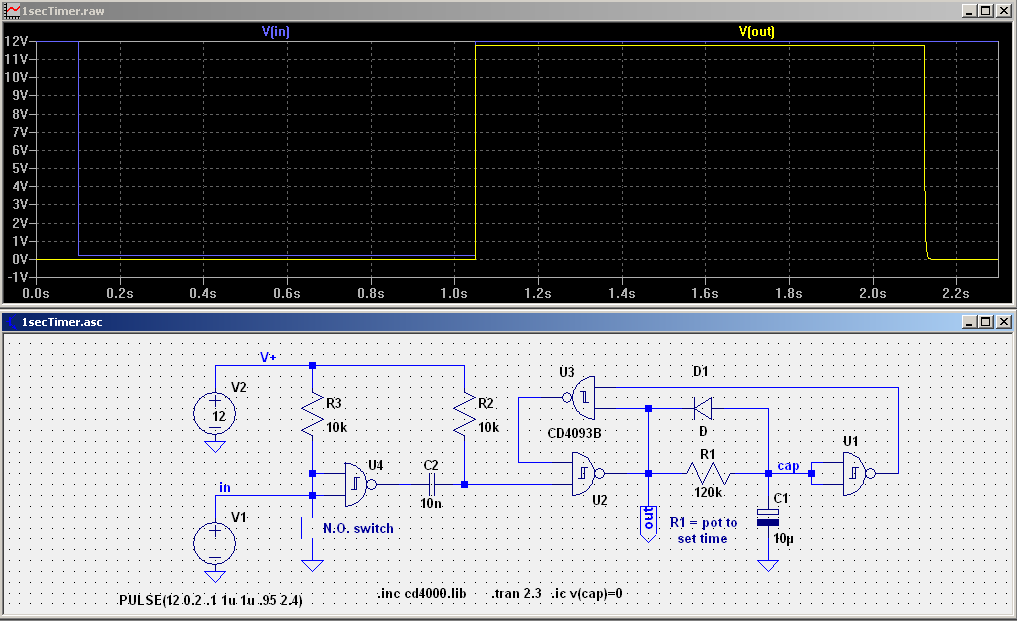Image resolution: width=1017 pixels, height=621 pixels.
Task: Click the 10k value of R3
Action: (337, 427)
